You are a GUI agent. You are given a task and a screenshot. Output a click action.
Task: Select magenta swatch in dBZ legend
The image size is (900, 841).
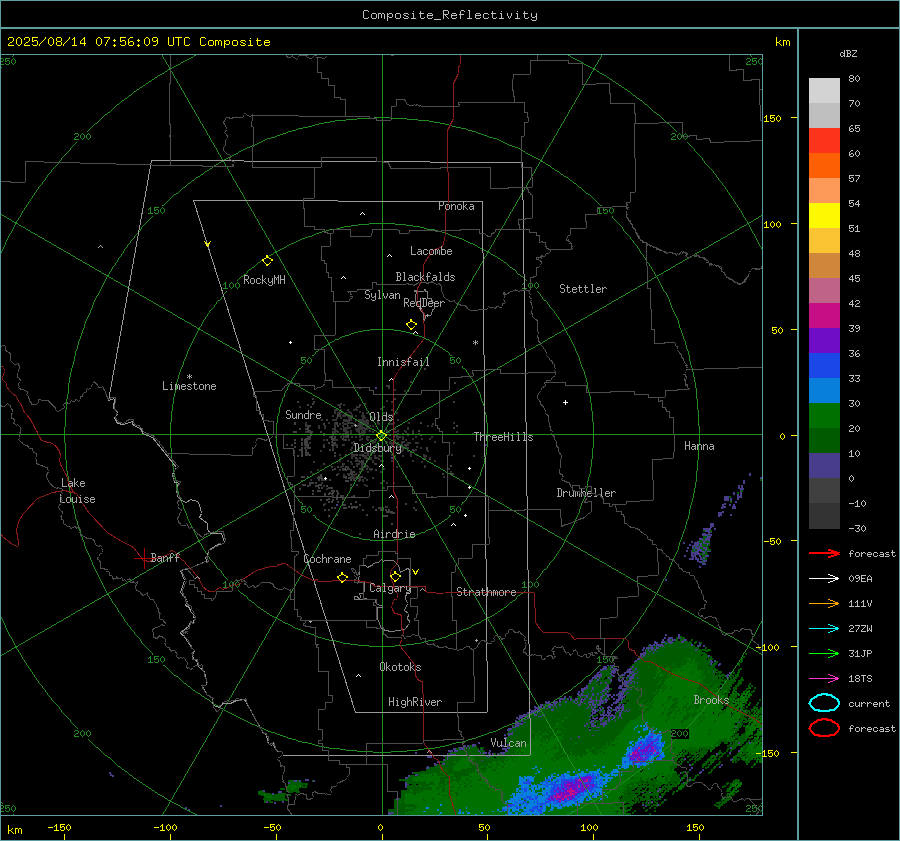click(x=824, y=315)
